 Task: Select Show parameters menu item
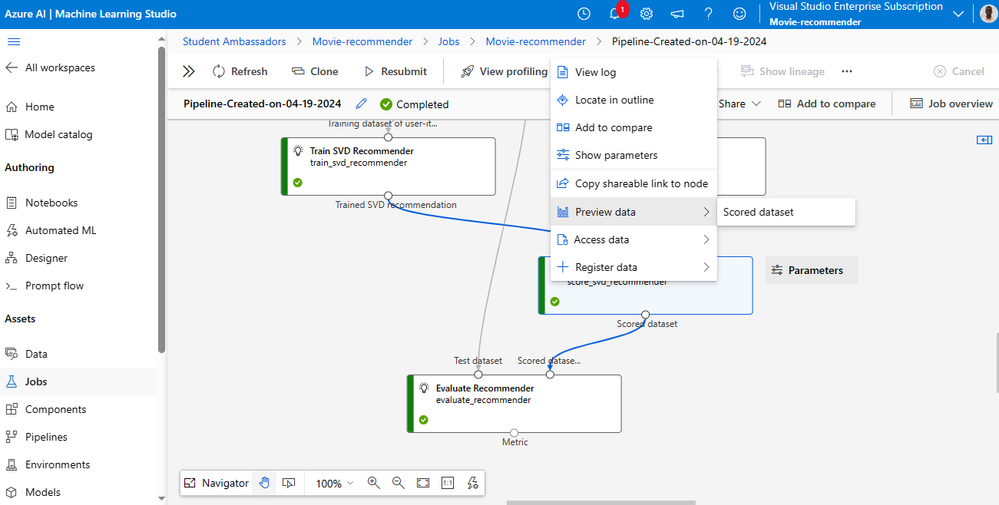634,155
